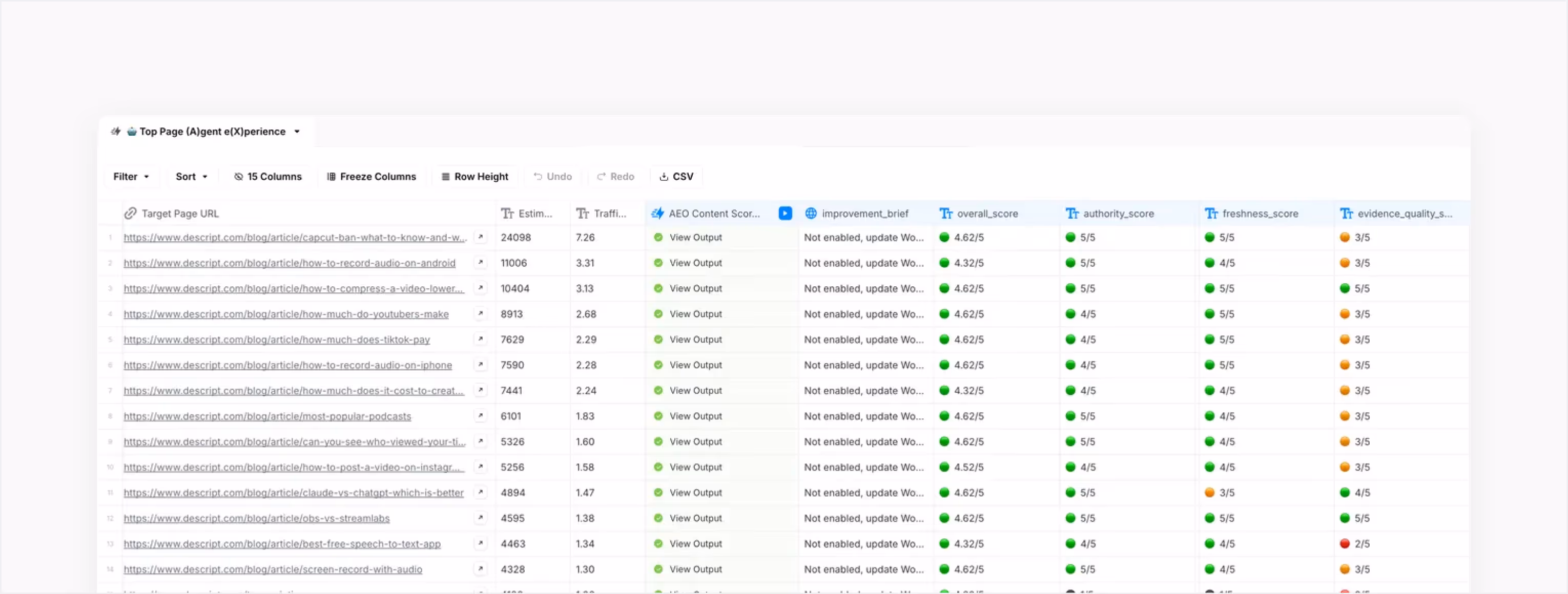This screenshot has width=1568, height=594.
Task: Run the AEO Content Score column play icon
Action: 785,214
